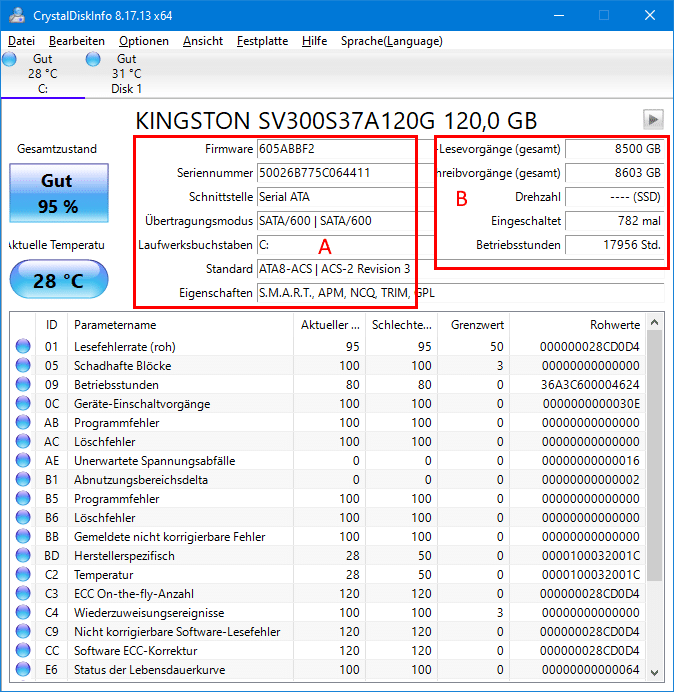Click status orb for B6 Löschfehler row
The height and width of the screenshot is (692, 674).
tap(23, 517)
